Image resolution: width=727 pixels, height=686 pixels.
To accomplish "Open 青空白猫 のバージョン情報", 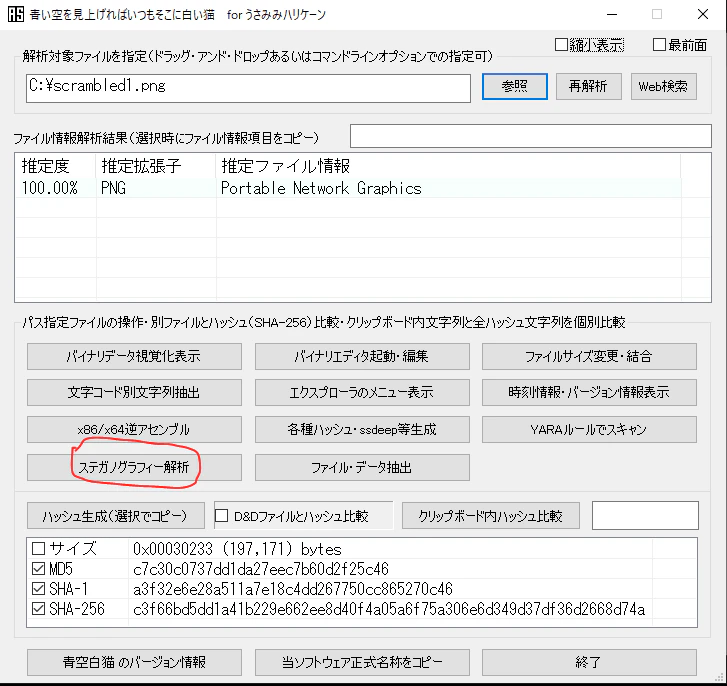I will click(134, 662).
